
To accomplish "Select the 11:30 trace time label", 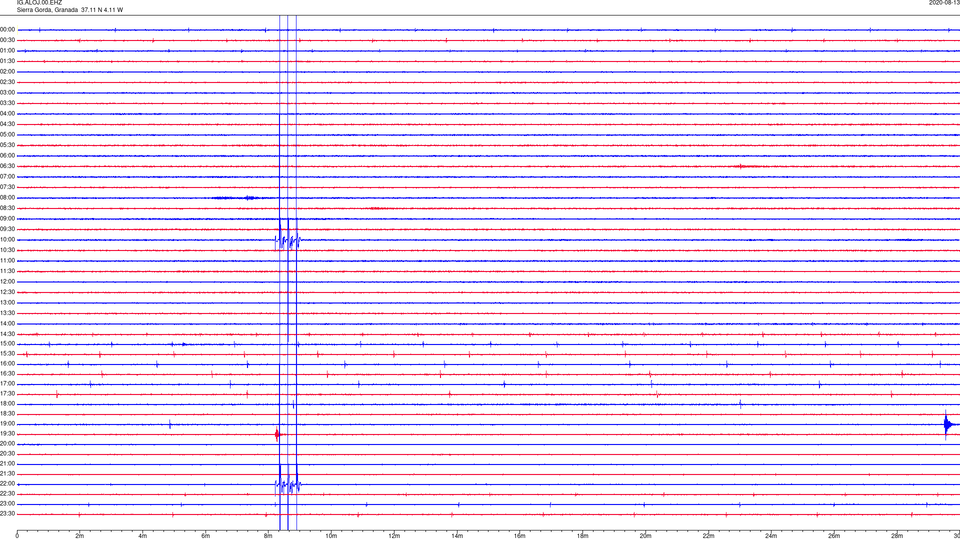I will point(8,271).
